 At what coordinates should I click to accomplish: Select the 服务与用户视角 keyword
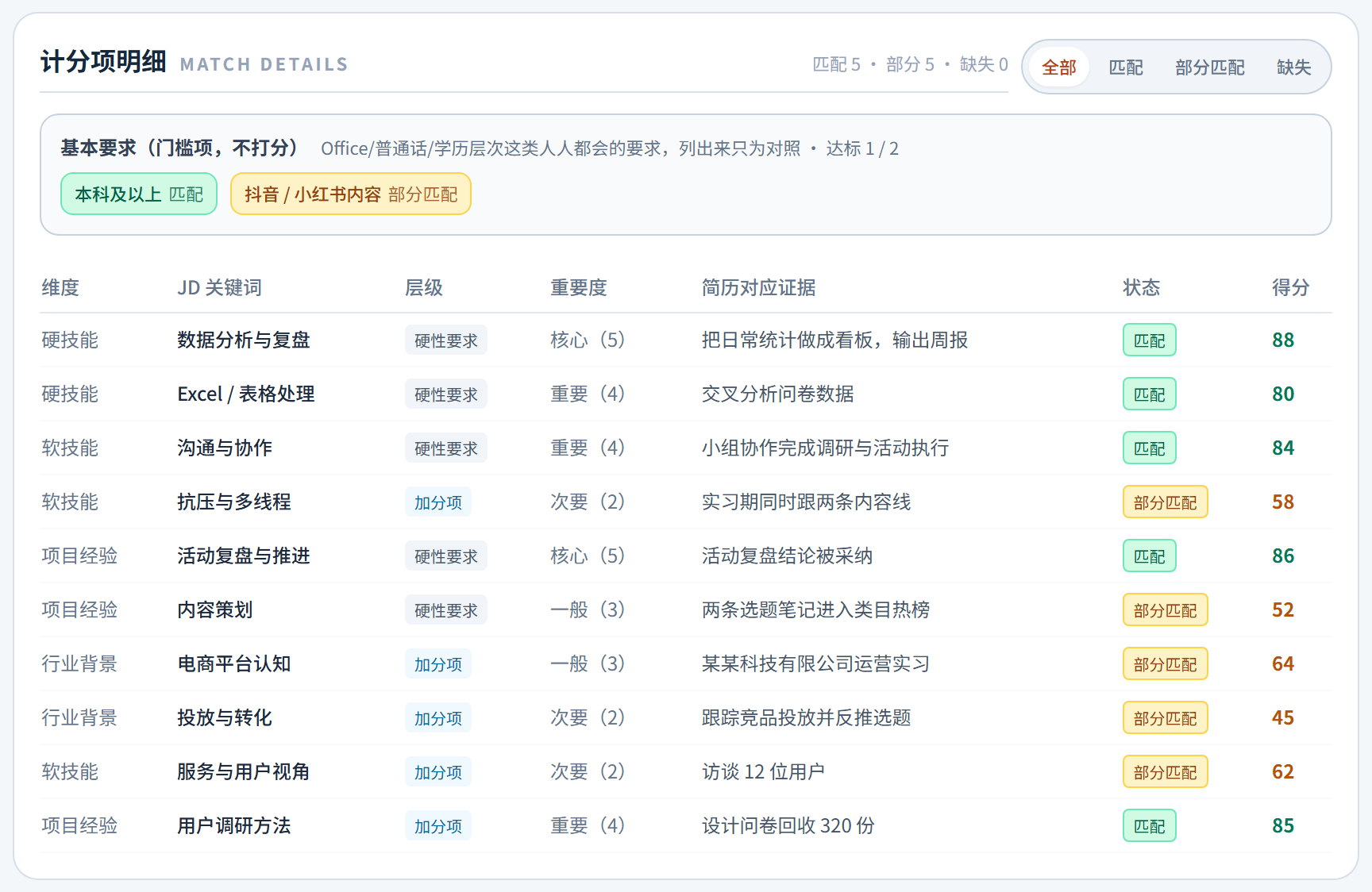coord(244,771)
